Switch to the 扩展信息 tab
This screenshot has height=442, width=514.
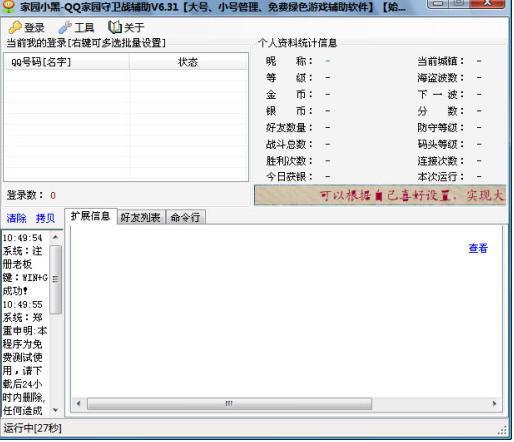point(90,216)
